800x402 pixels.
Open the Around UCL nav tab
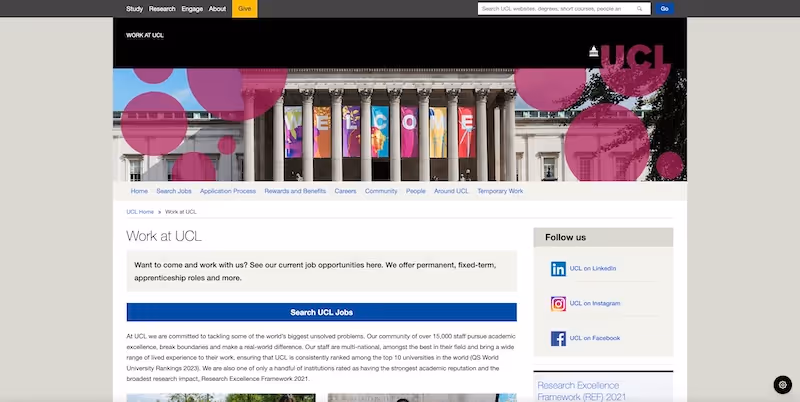[x=451, y=191]
